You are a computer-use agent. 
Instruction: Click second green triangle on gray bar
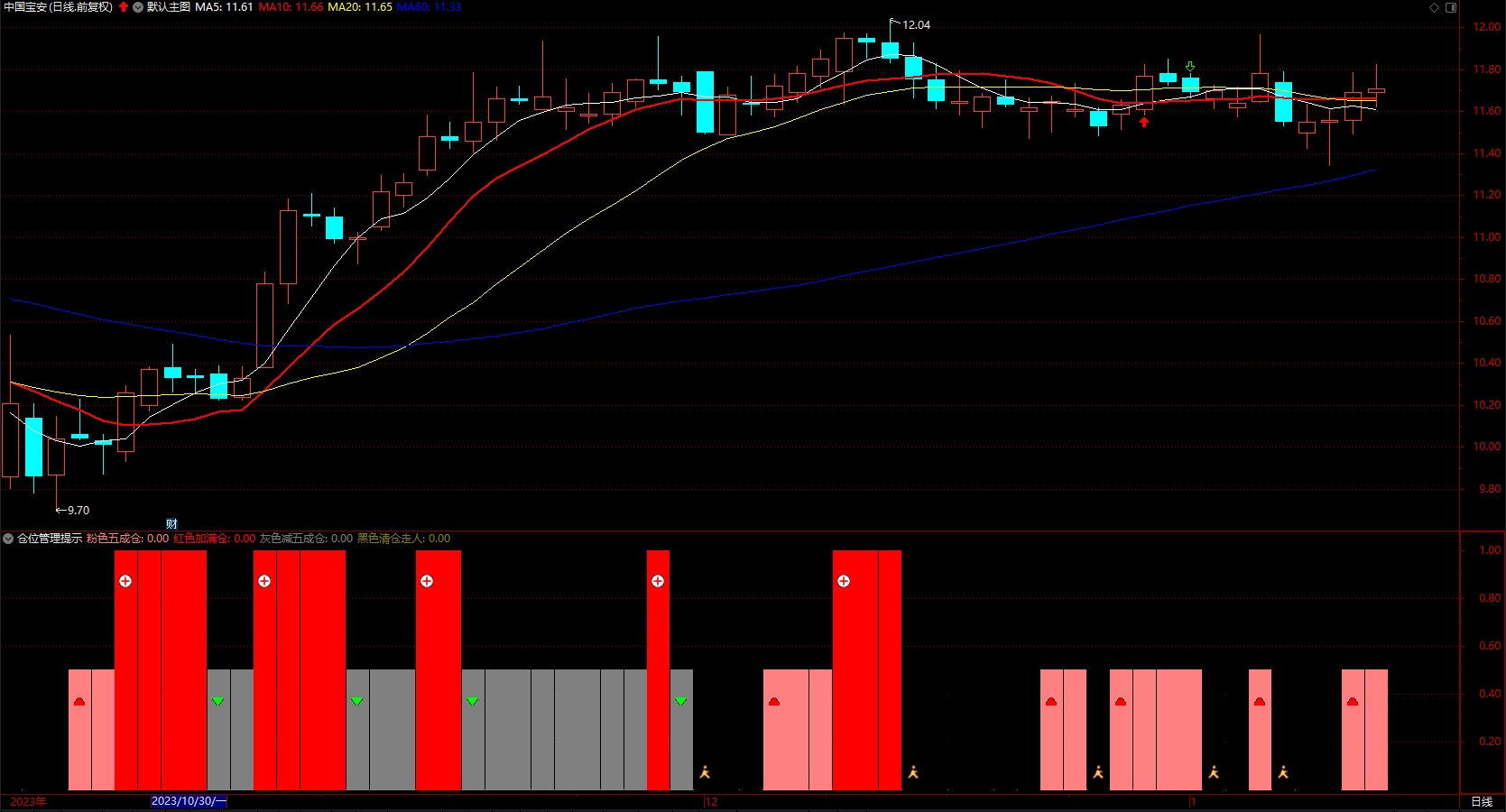(x=357, y=701)
